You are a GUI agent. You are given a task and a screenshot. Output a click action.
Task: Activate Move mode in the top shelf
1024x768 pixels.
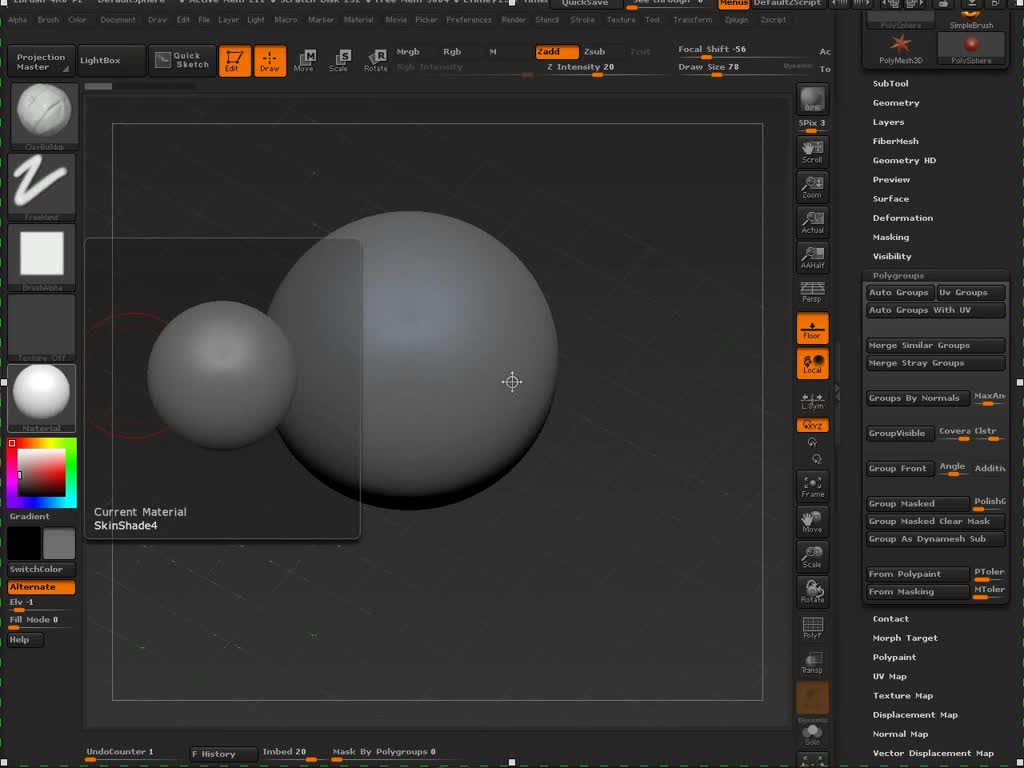[304, 60]
